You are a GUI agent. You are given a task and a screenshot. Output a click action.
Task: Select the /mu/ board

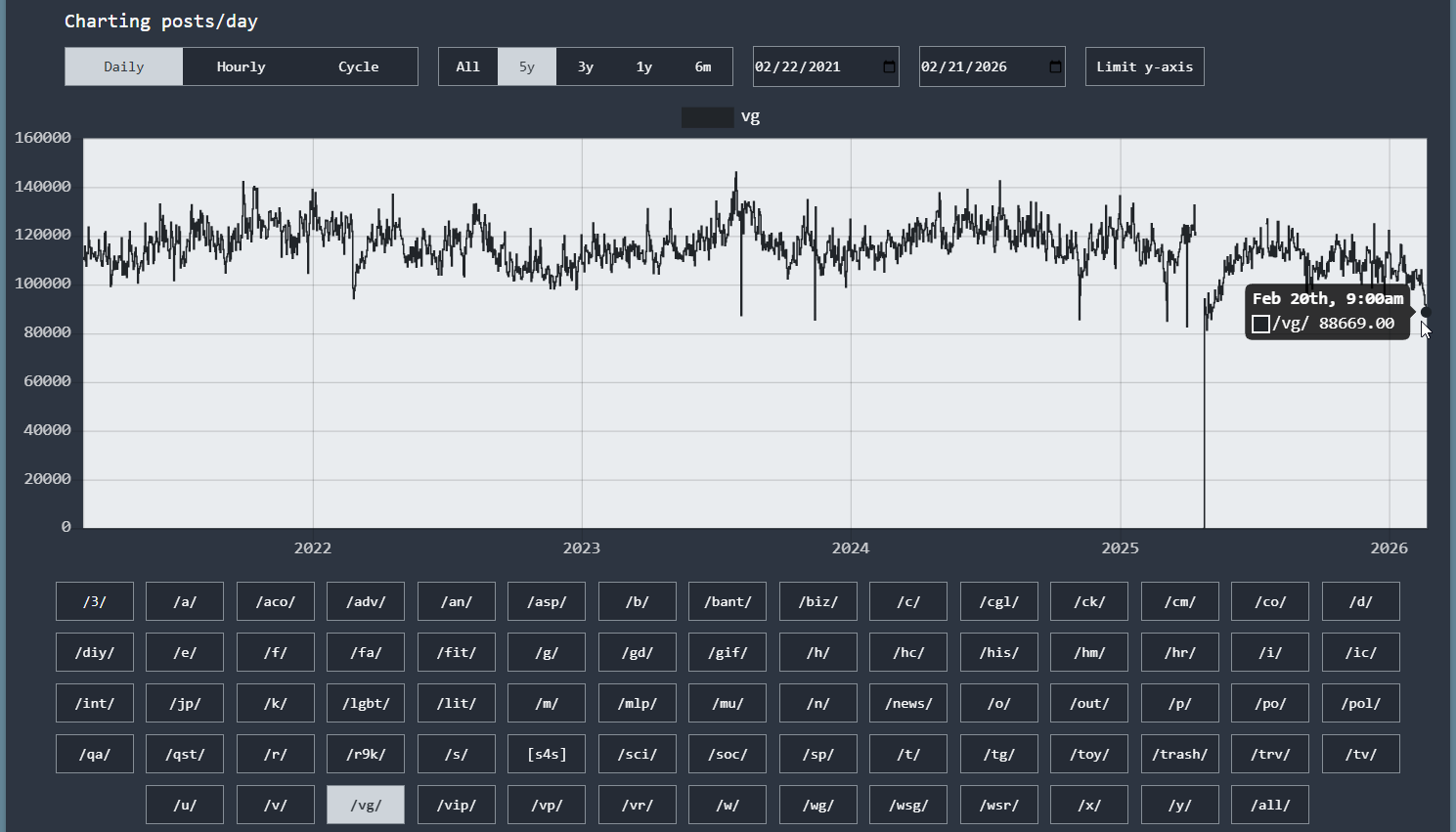click(728, 703)
